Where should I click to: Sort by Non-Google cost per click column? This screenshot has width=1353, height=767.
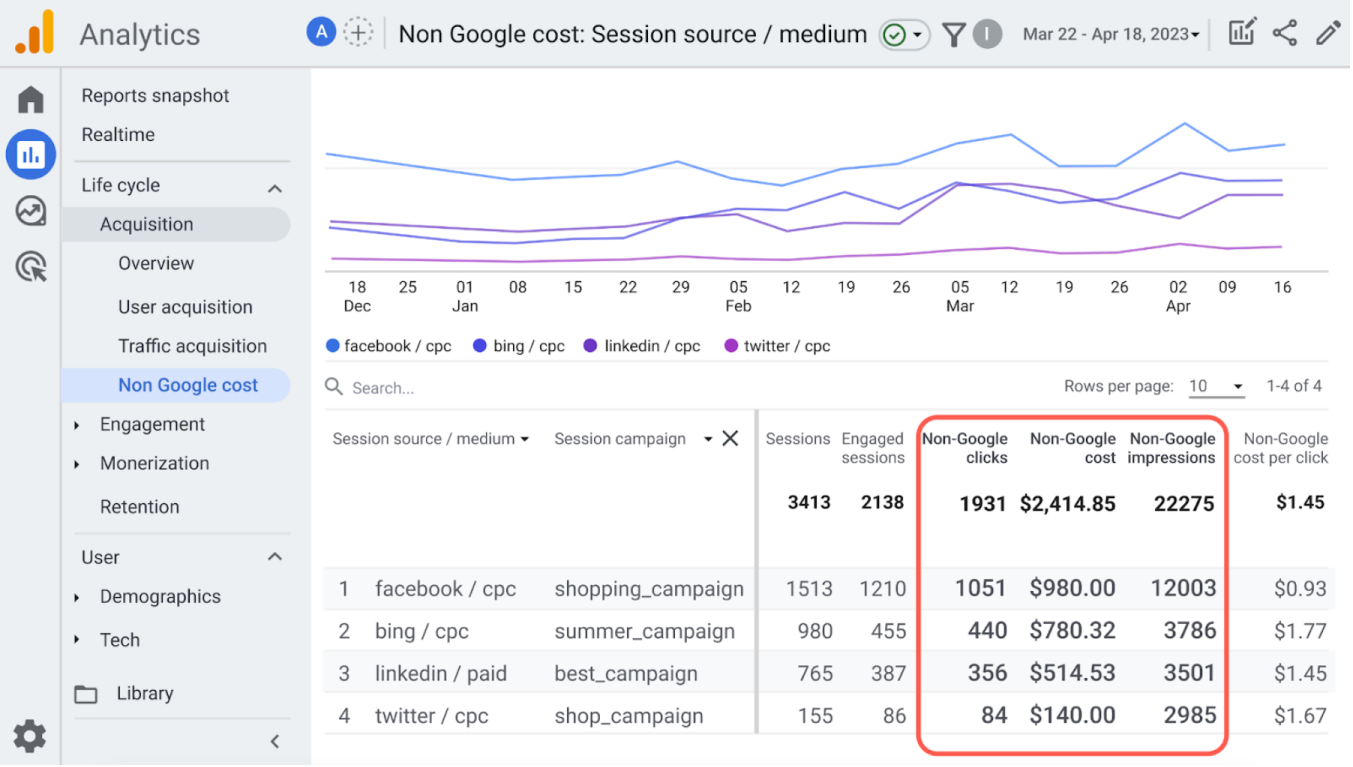[x=1281, y=448]
